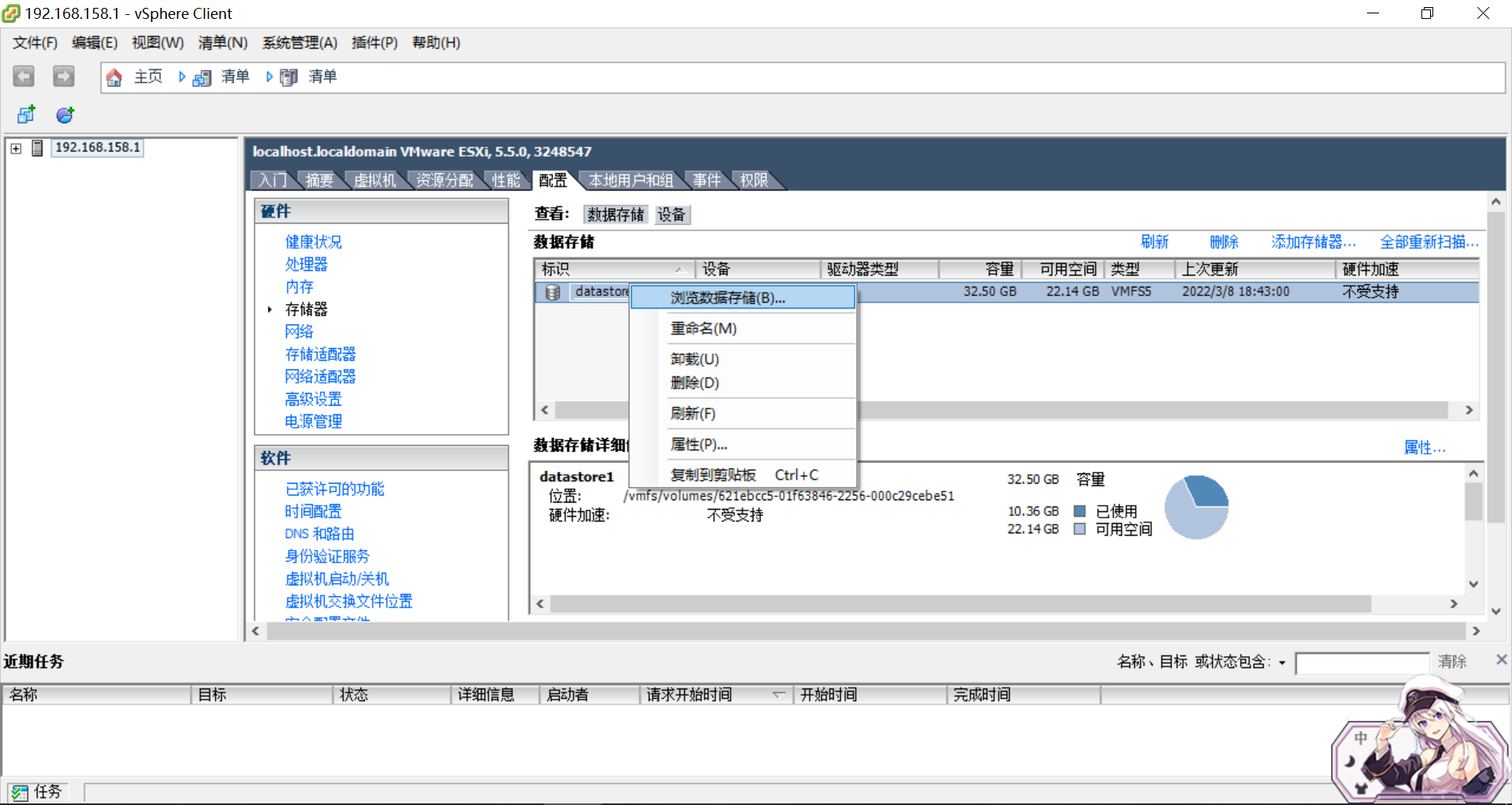Screen dimensions: 1512x805
Task: Click the 全部重新扫描 link
Action: [x=1427, y=242]
